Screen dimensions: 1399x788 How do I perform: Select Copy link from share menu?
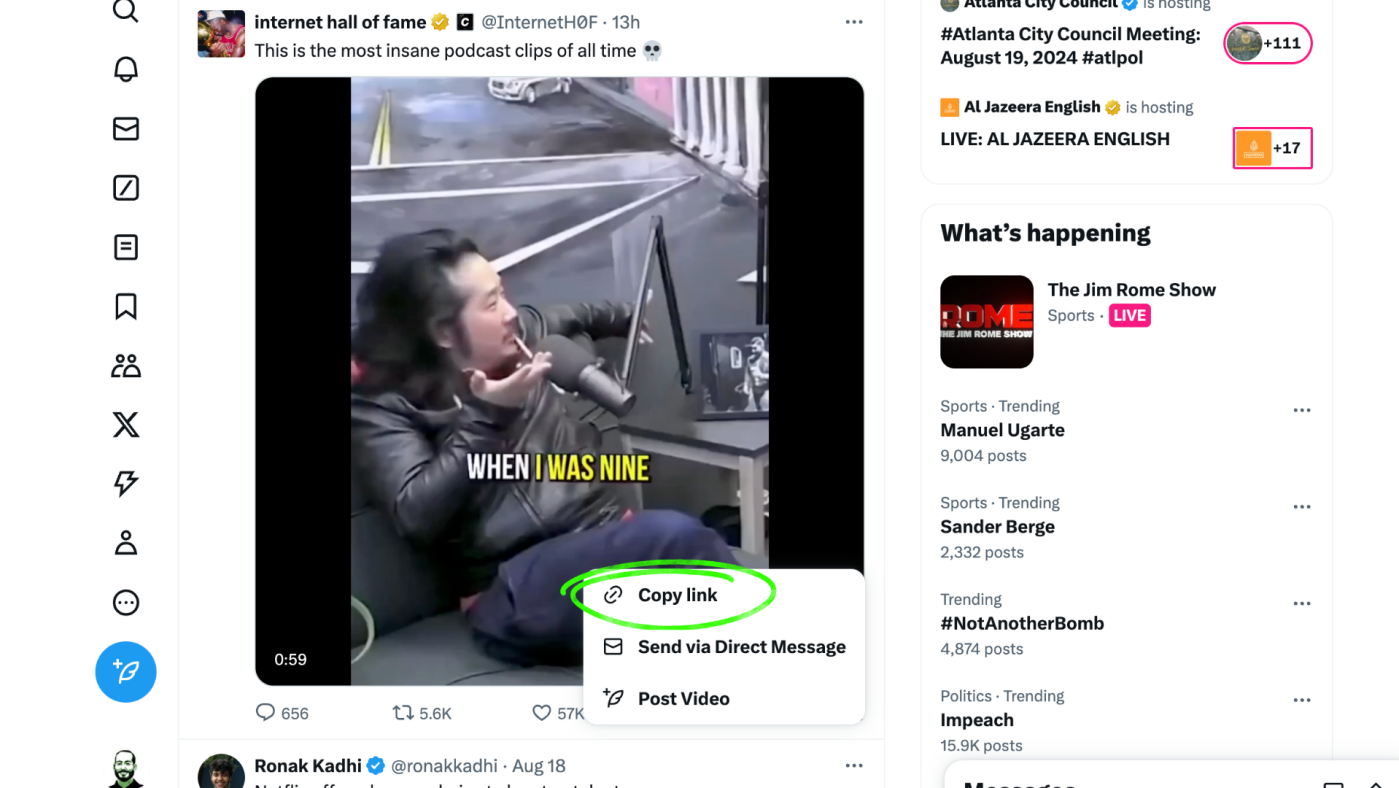[x=677, y=595]
